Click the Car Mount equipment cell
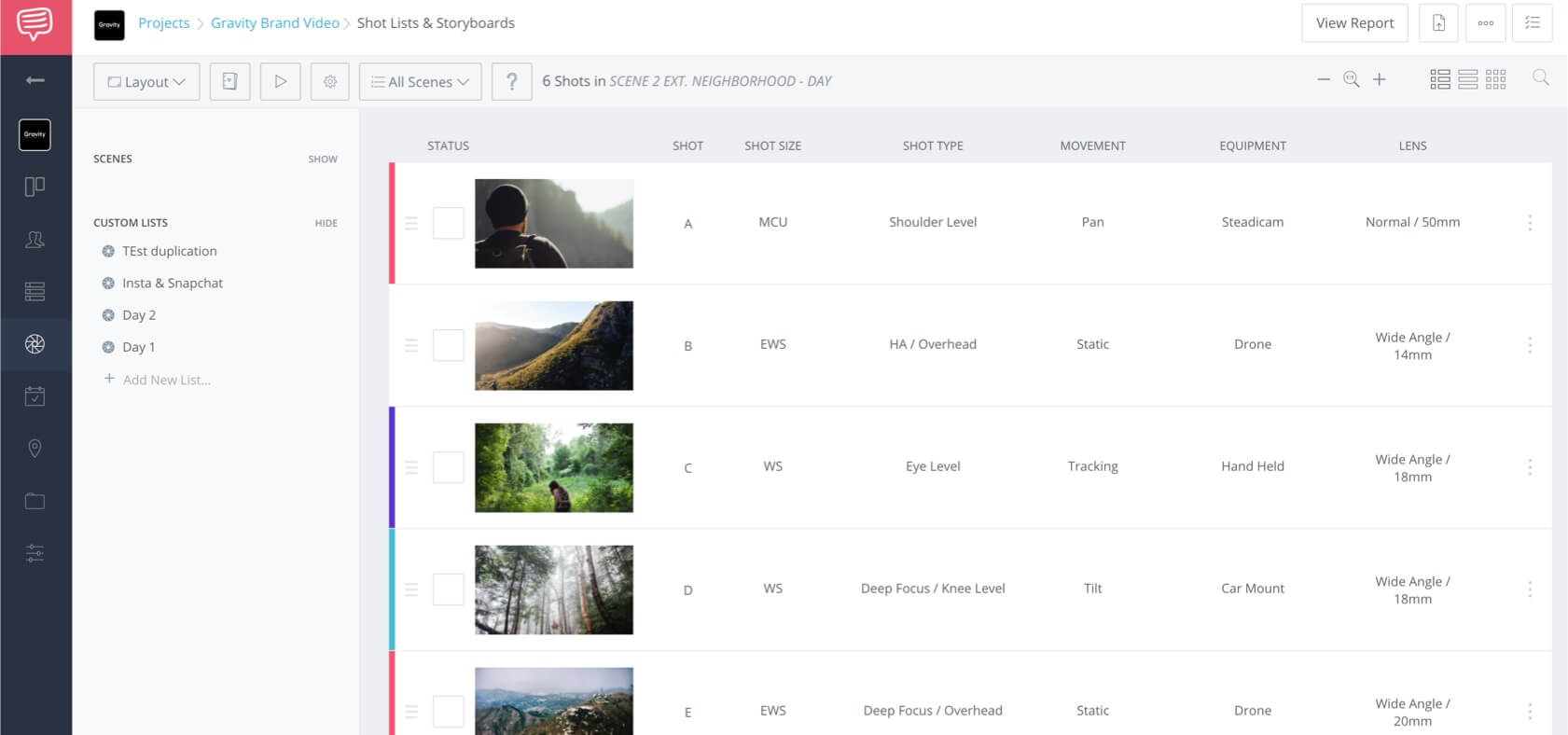 tap(1253, 589)
